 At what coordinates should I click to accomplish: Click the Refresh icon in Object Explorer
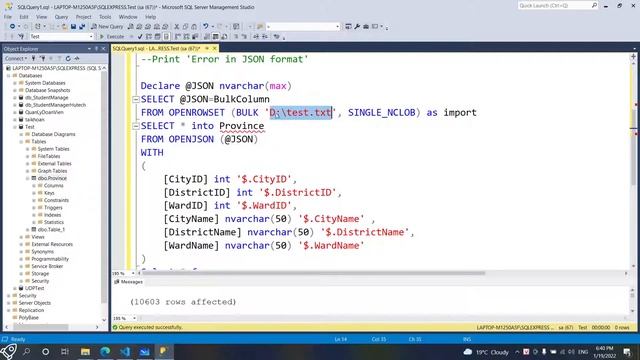coord(68,59)
